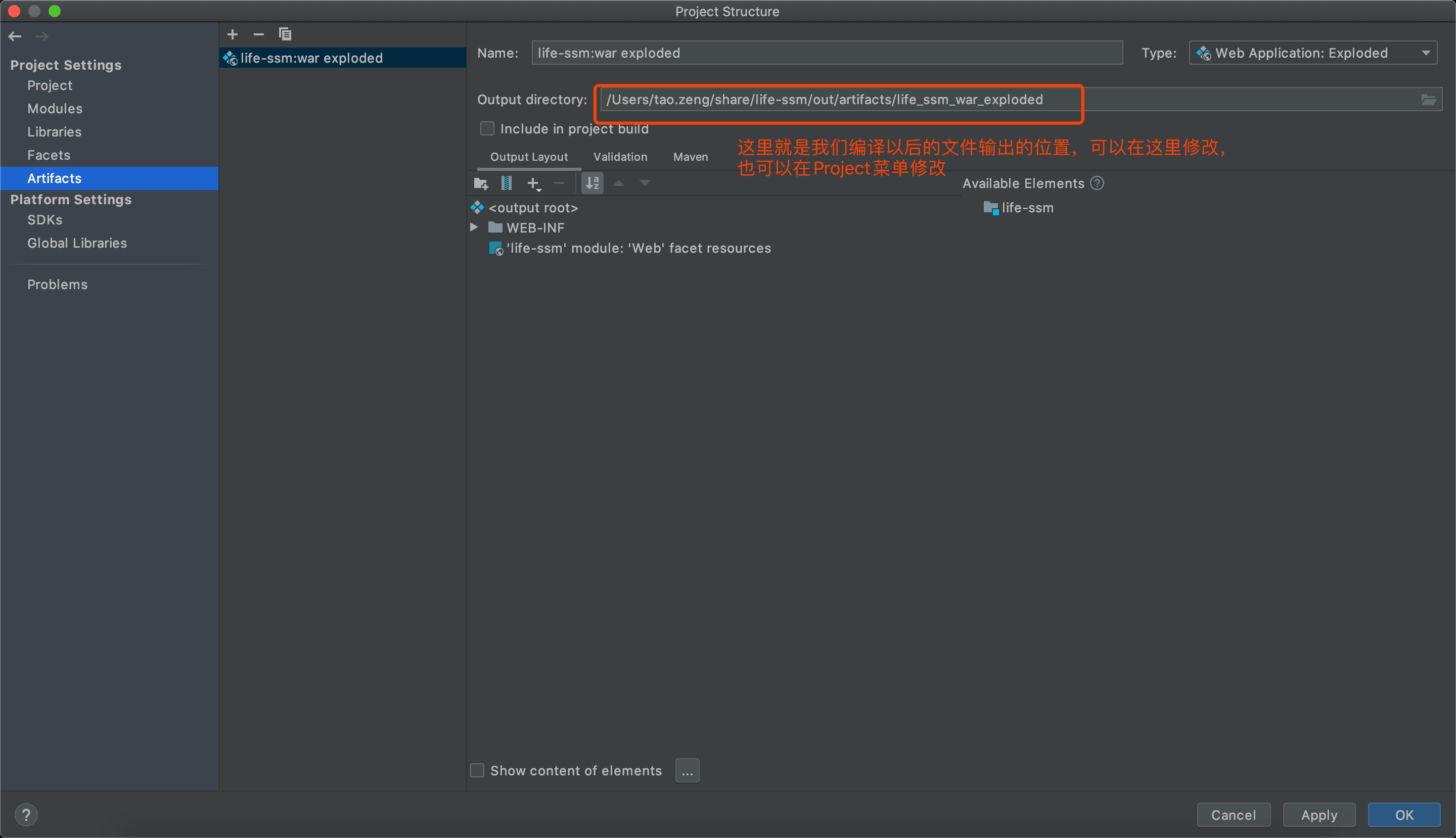Click the Create Archive icon in layout toolbar

[507, 183]
